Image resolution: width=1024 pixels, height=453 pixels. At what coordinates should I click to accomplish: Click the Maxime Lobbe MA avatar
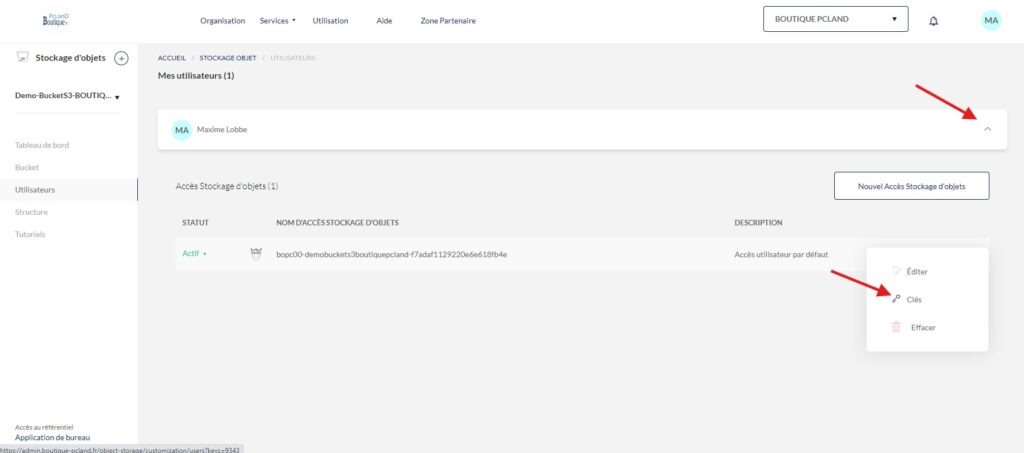182,130
